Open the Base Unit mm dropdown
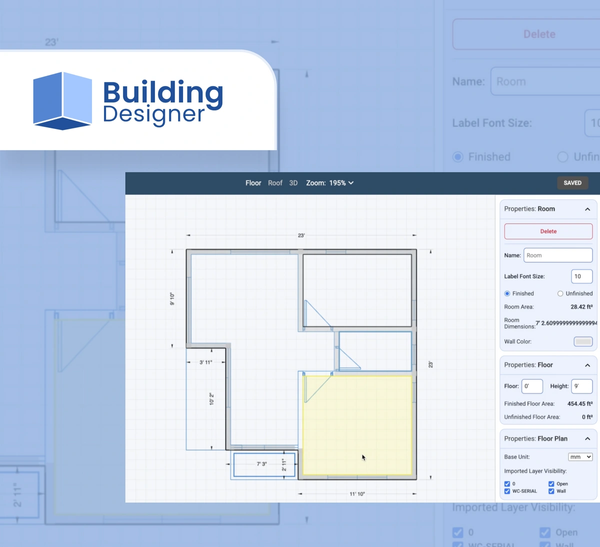This screenshot has width=600, height=547. pos(580,457)
